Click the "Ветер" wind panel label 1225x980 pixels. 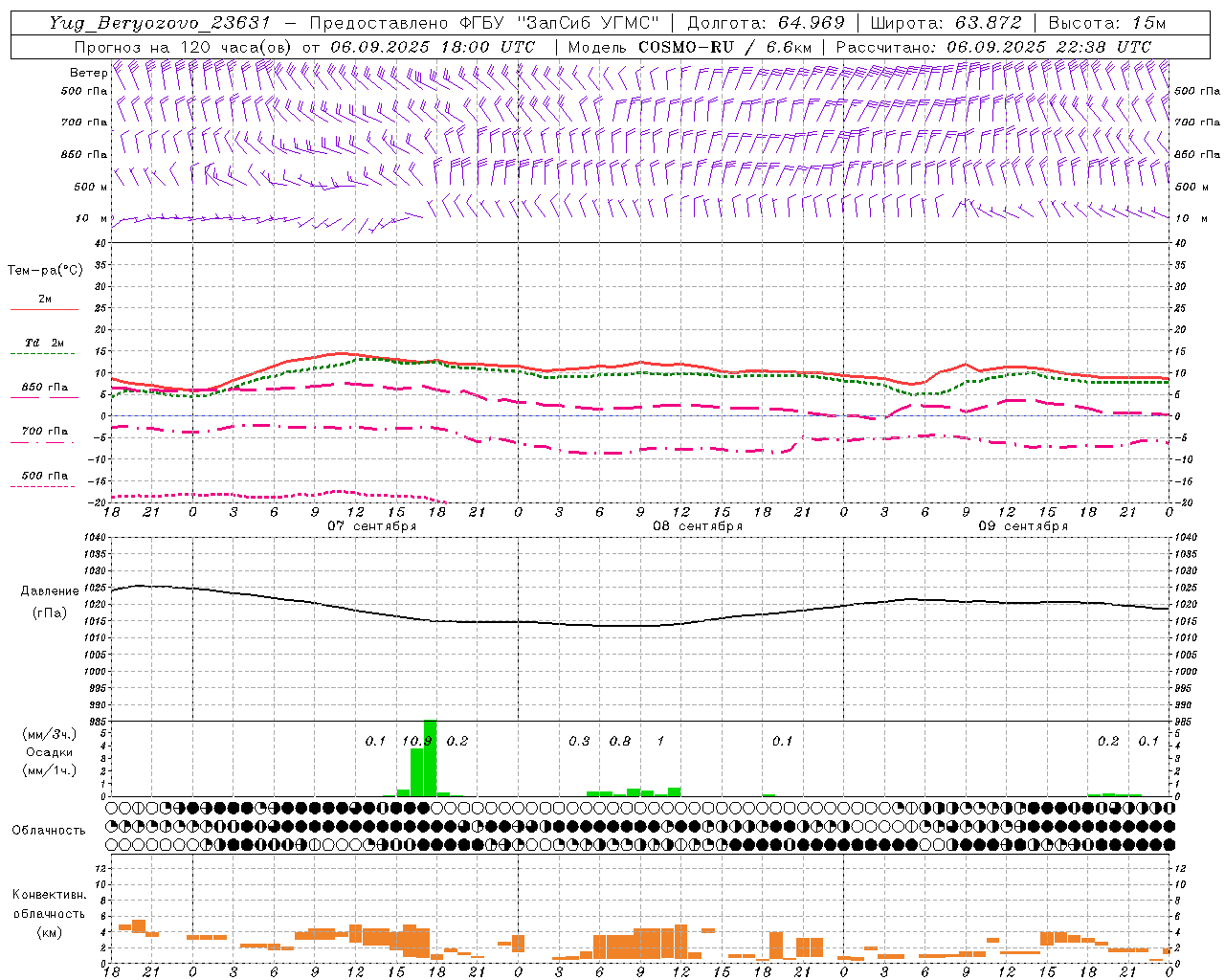click(88, 73)
